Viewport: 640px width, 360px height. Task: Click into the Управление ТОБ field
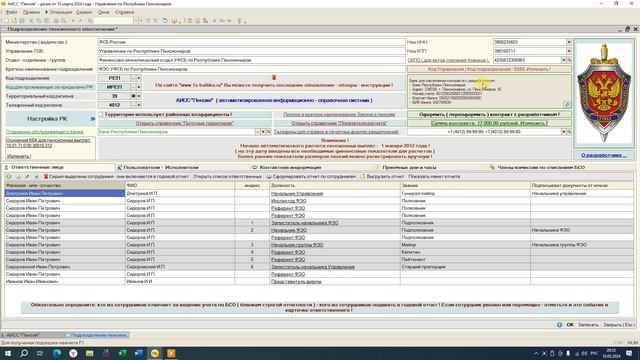click(x=251, y=51)
